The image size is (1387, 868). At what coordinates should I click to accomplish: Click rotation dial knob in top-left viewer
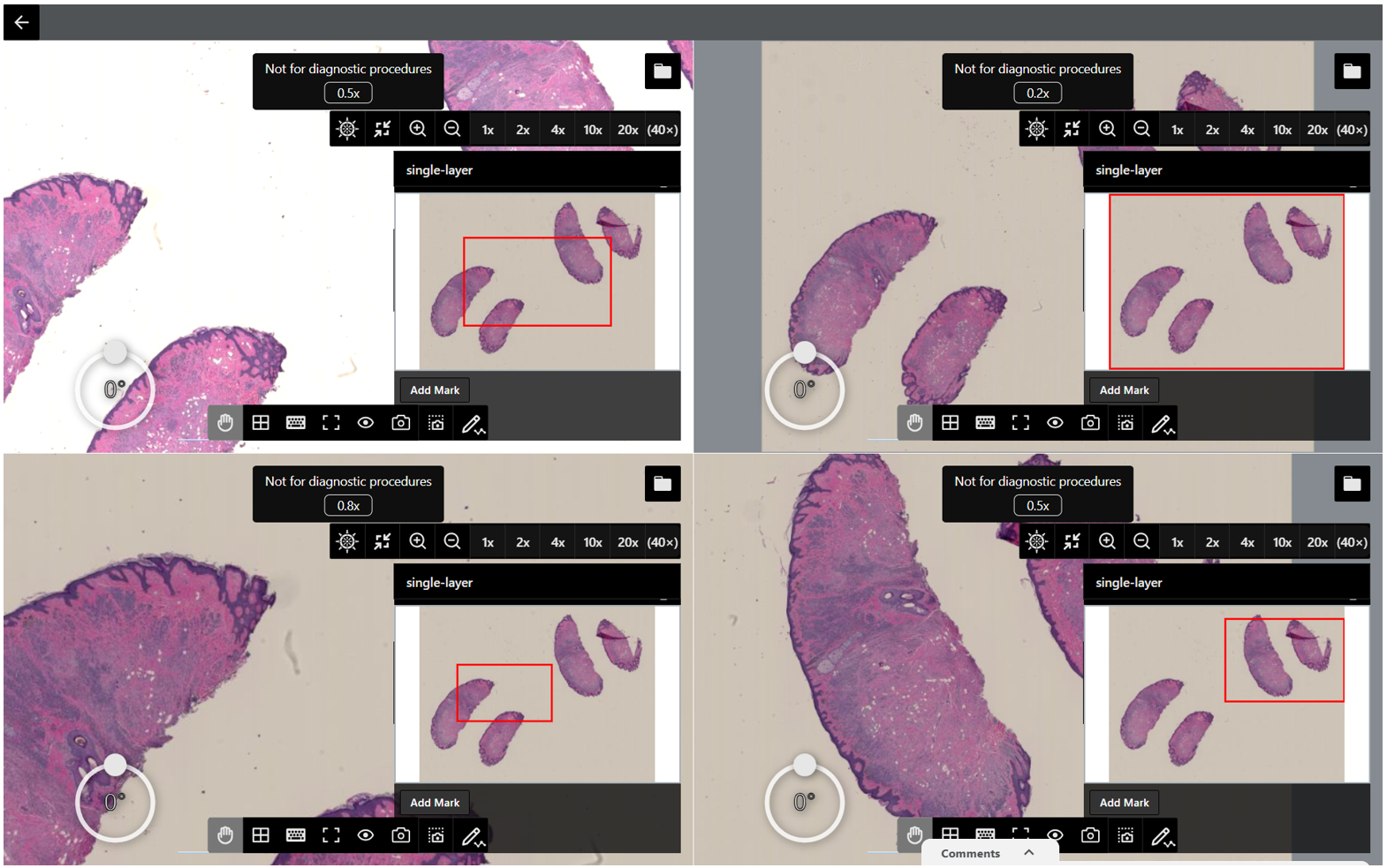pyautogui.click(x=115, y=351)
